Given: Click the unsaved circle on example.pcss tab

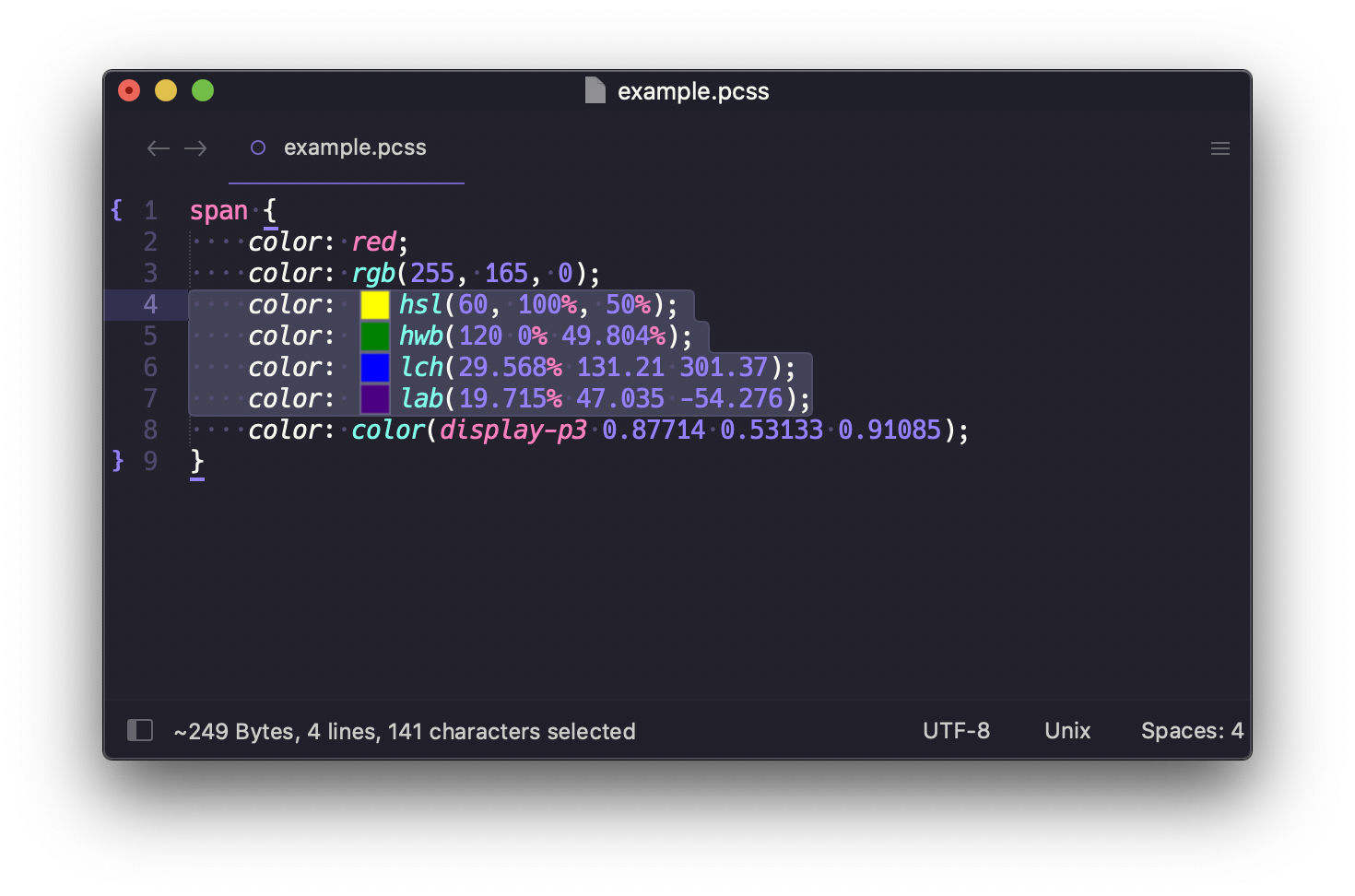Looking at the screenshot, I should (x=258, y=147).
